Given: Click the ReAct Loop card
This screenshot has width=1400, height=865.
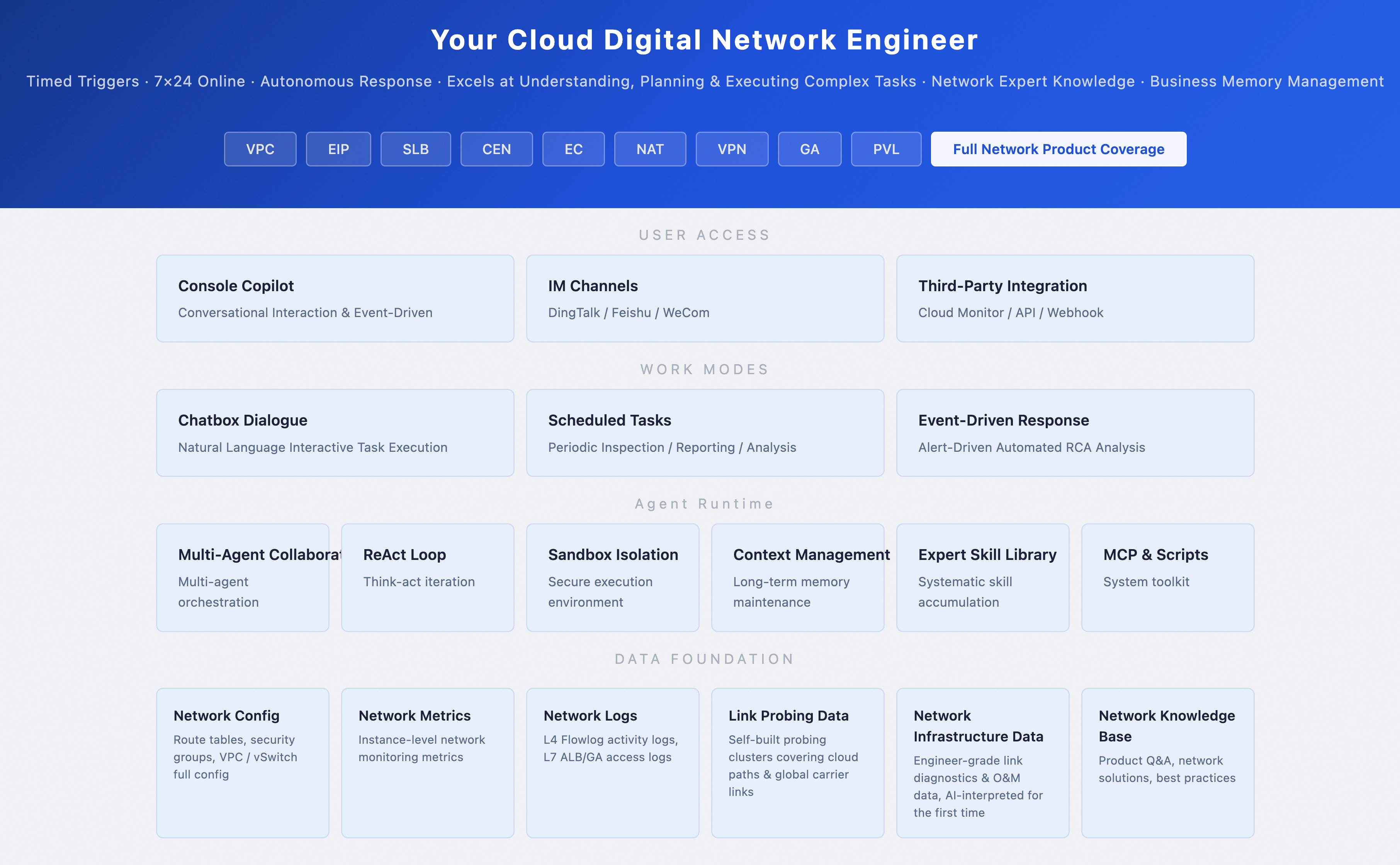Looking at the screenshot, I should pyautogui.click(x=428, y=578).
